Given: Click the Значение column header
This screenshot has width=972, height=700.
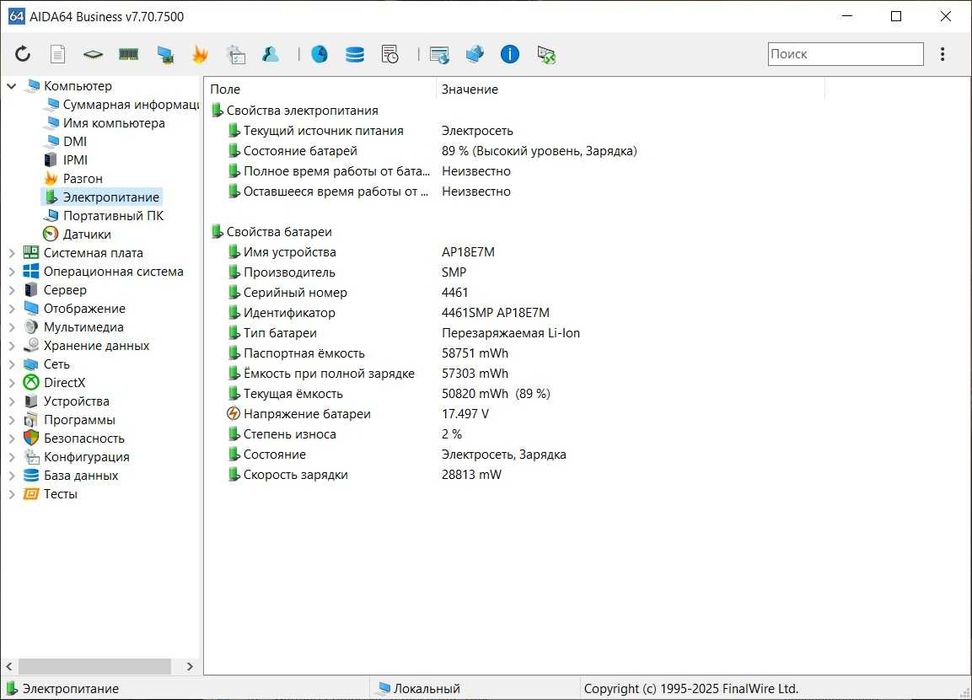Looking at the screenshot, I should coord(630,89).
